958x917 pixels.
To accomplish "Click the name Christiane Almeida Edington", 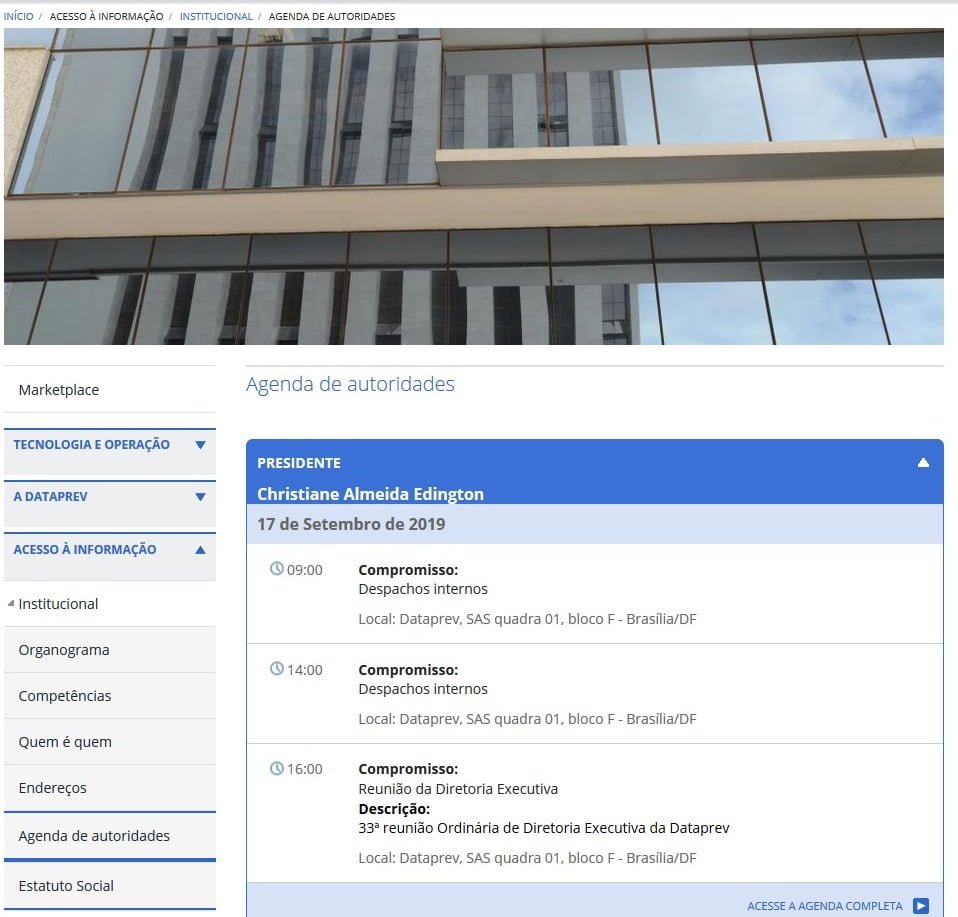I will [370, 494].
